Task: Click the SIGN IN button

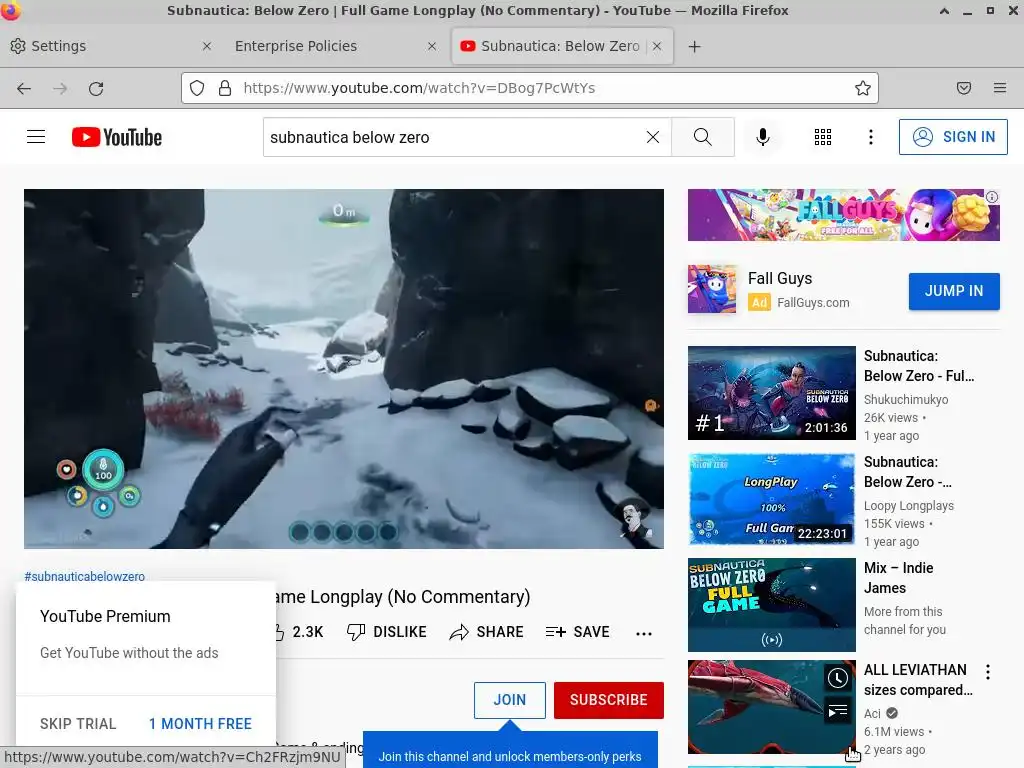Action: pyautogui.click(x=953, y=137)
